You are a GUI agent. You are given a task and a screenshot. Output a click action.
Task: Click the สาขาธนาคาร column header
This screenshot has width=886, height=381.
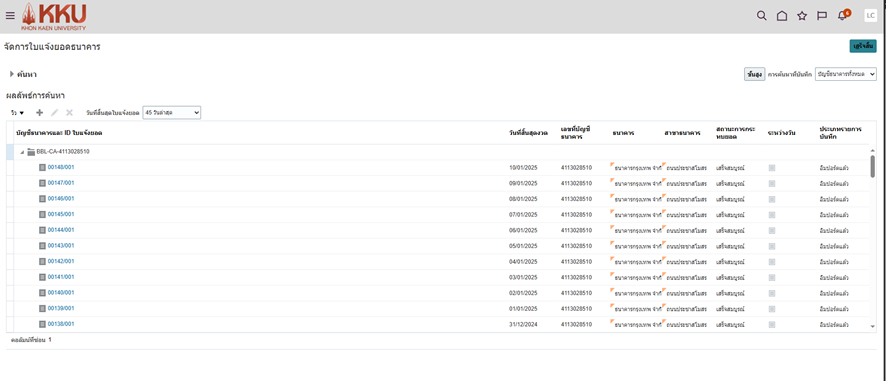pos(683,133)
